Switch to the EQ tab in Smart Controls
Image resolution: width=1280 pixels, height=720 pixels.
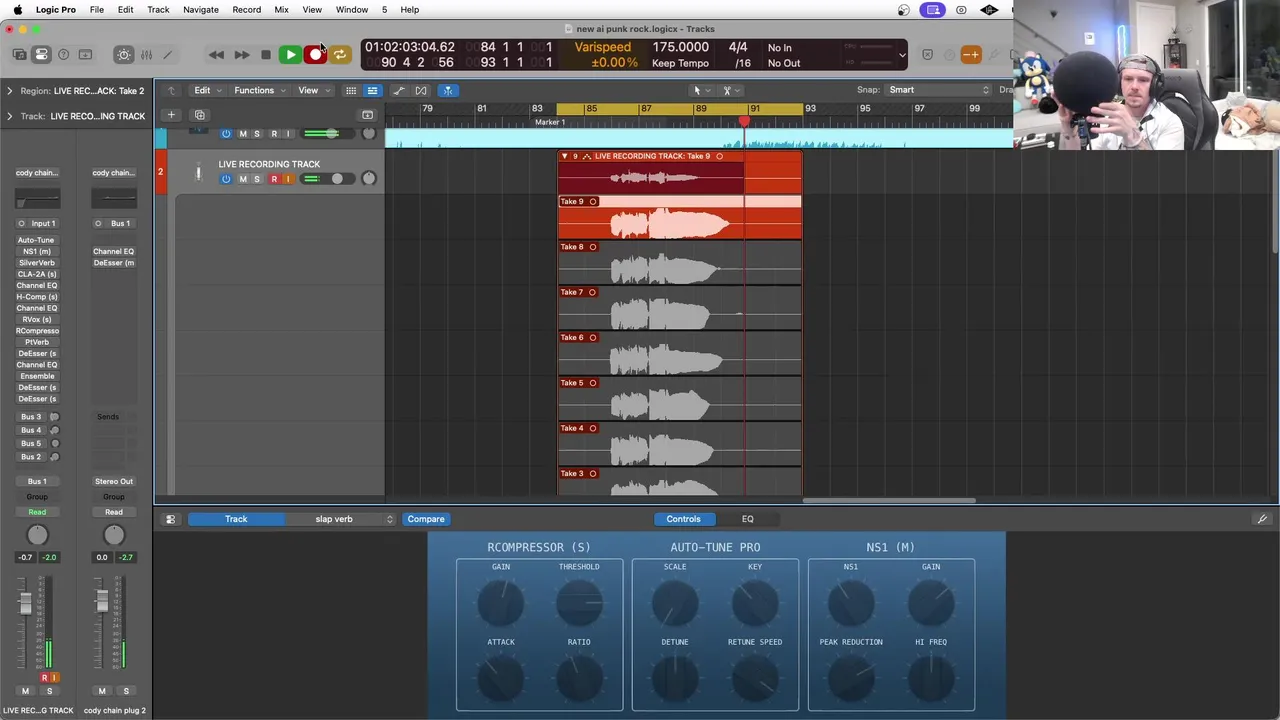747,519
